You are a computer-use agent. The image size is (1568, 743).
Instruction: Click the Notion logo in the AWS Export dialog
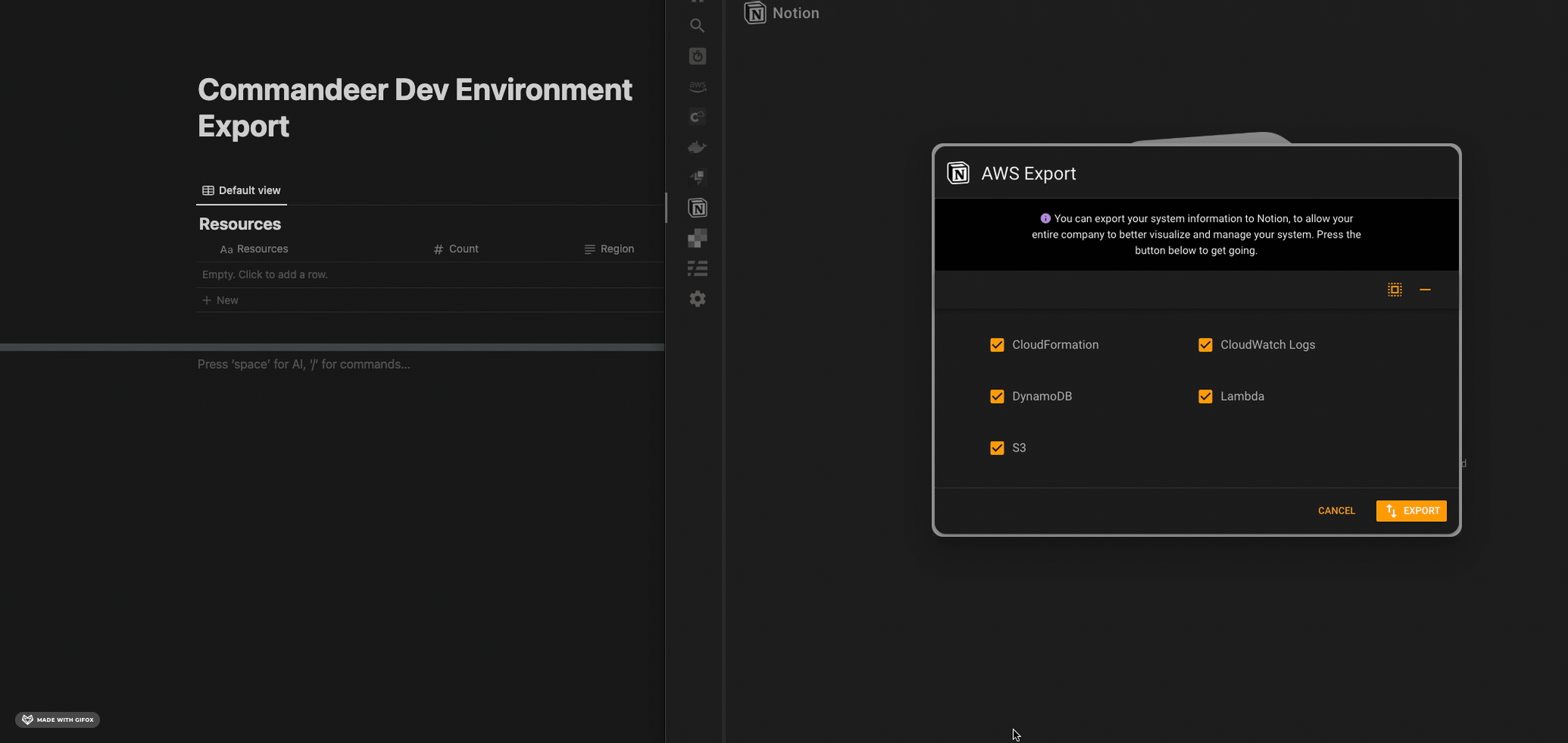959,173
